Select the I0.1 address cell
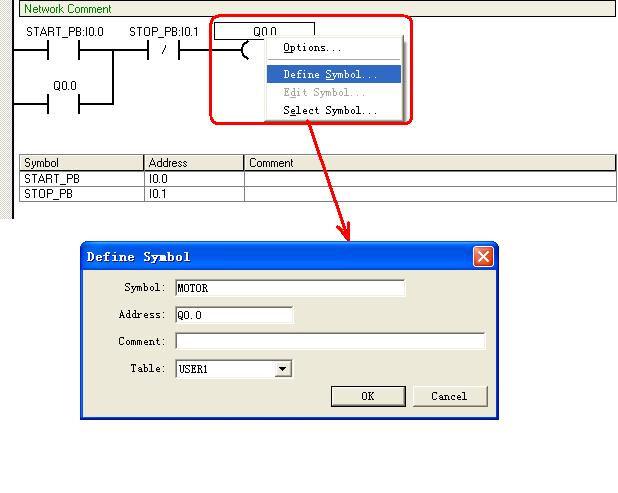Image resolution: width=618 pixels, height=493 pixels. [x=194, y=194]
